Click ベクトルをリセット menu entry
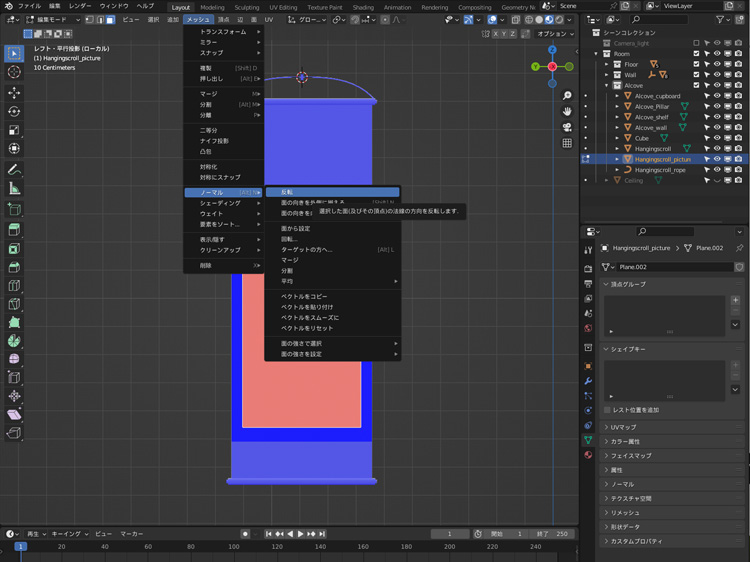 coord(307,328)
